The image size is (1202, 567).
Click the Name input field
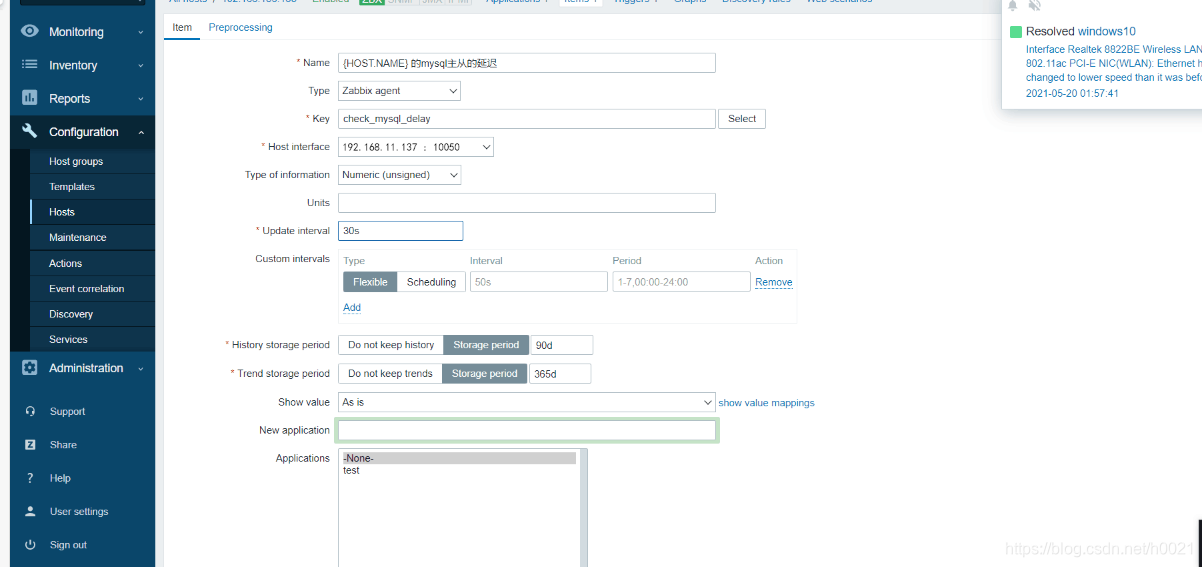pos(527,63)
